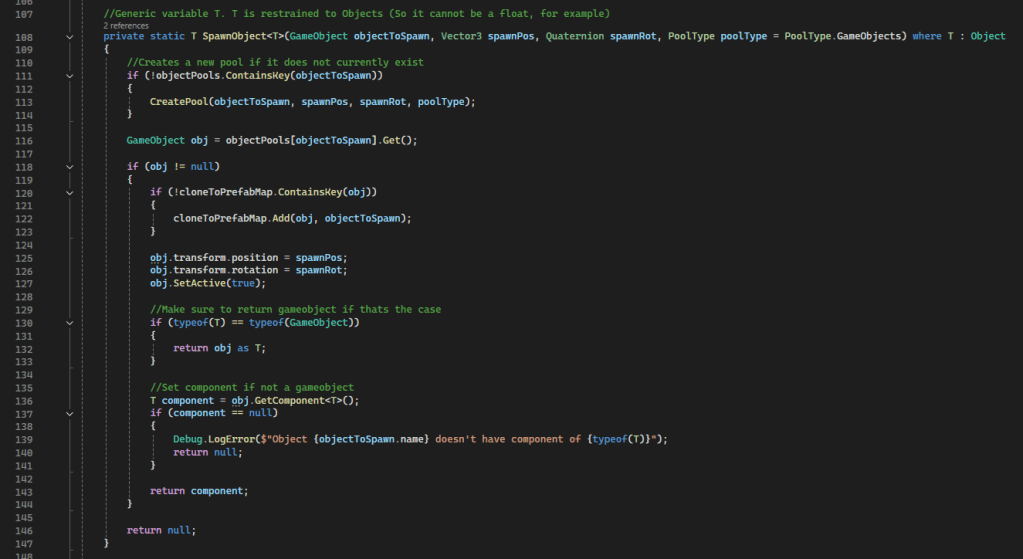Fold the cloneToPrefabMap.ContainsKey if block
The height and width of the screenshot is (559, 1023).
(69, 192)
